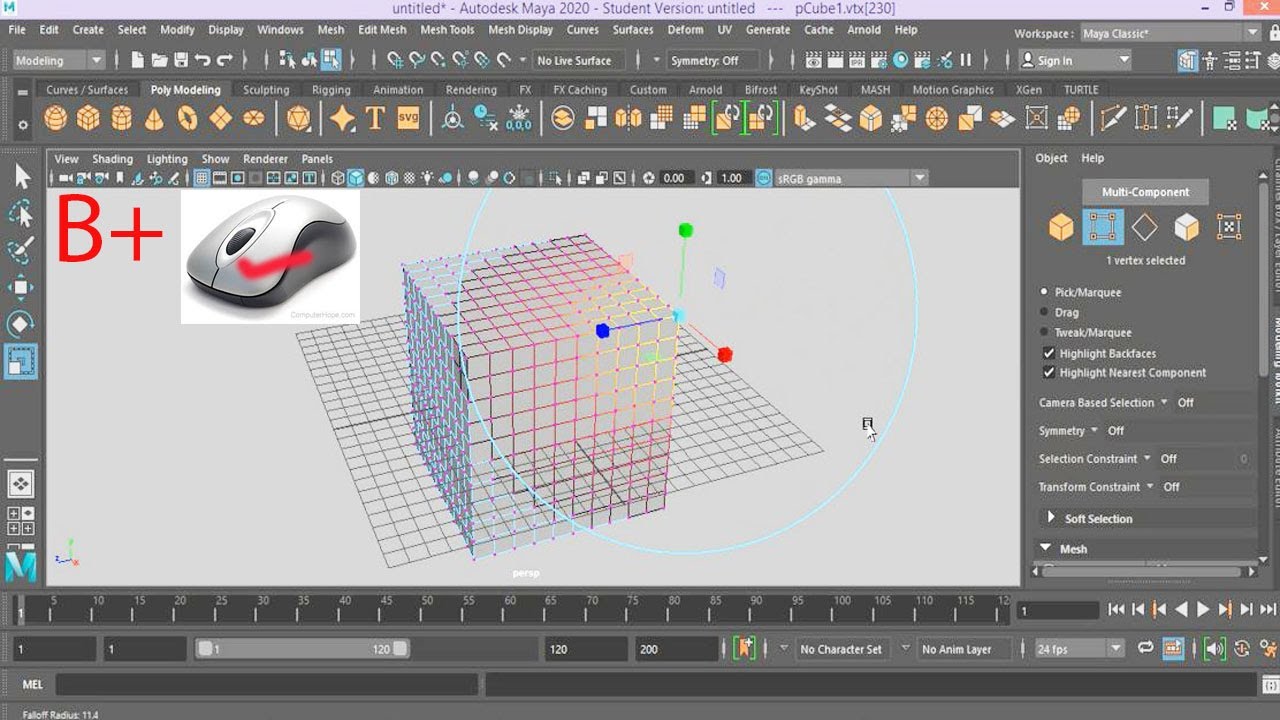Screen dimensions: 1280x720
Task: Click the viewport gamma value field 1.00
Action: [x=733, y=178]
